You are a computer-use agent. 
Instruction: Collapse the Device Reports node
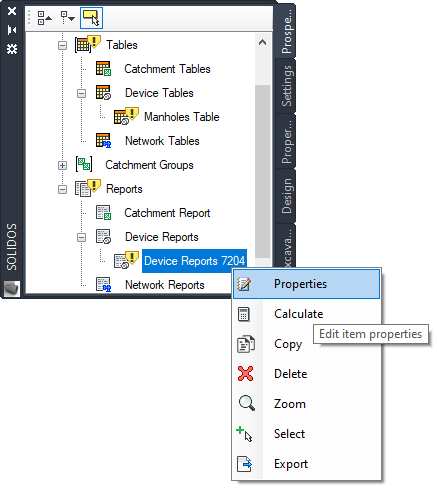coord(81,237)
